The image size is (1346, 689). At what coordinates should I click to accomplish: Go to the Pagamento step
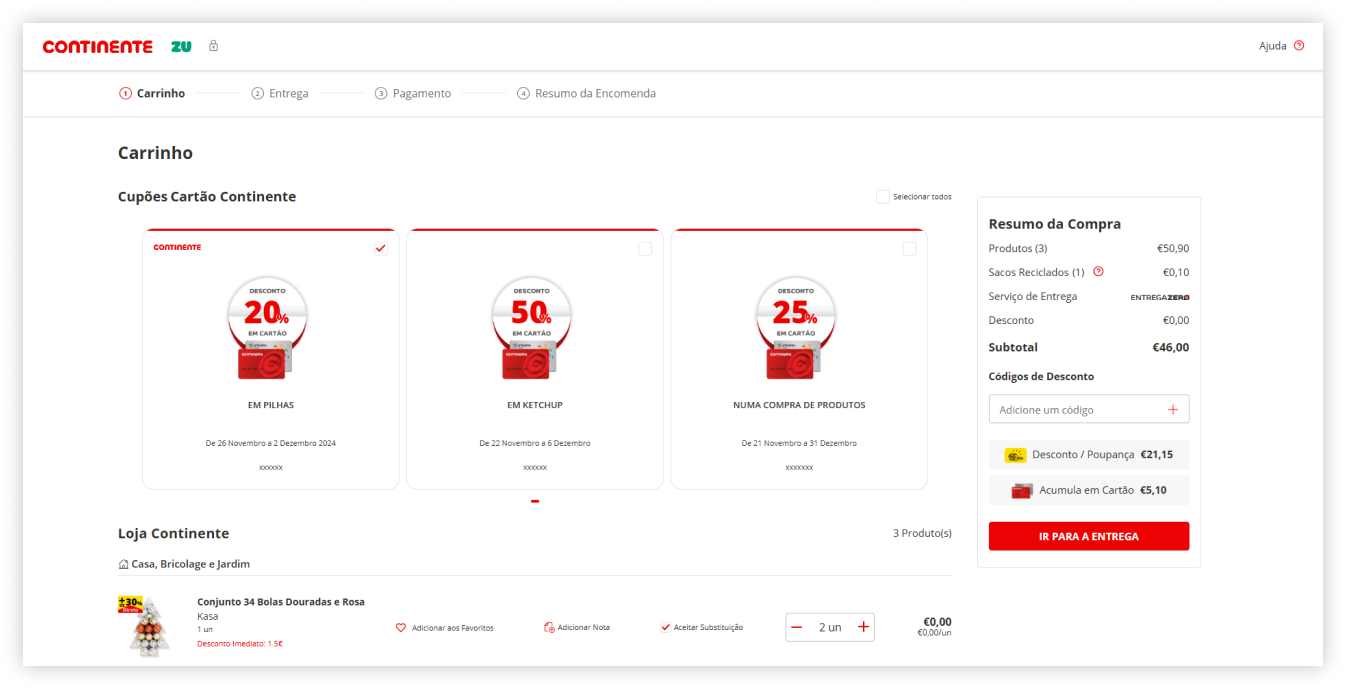413,93
